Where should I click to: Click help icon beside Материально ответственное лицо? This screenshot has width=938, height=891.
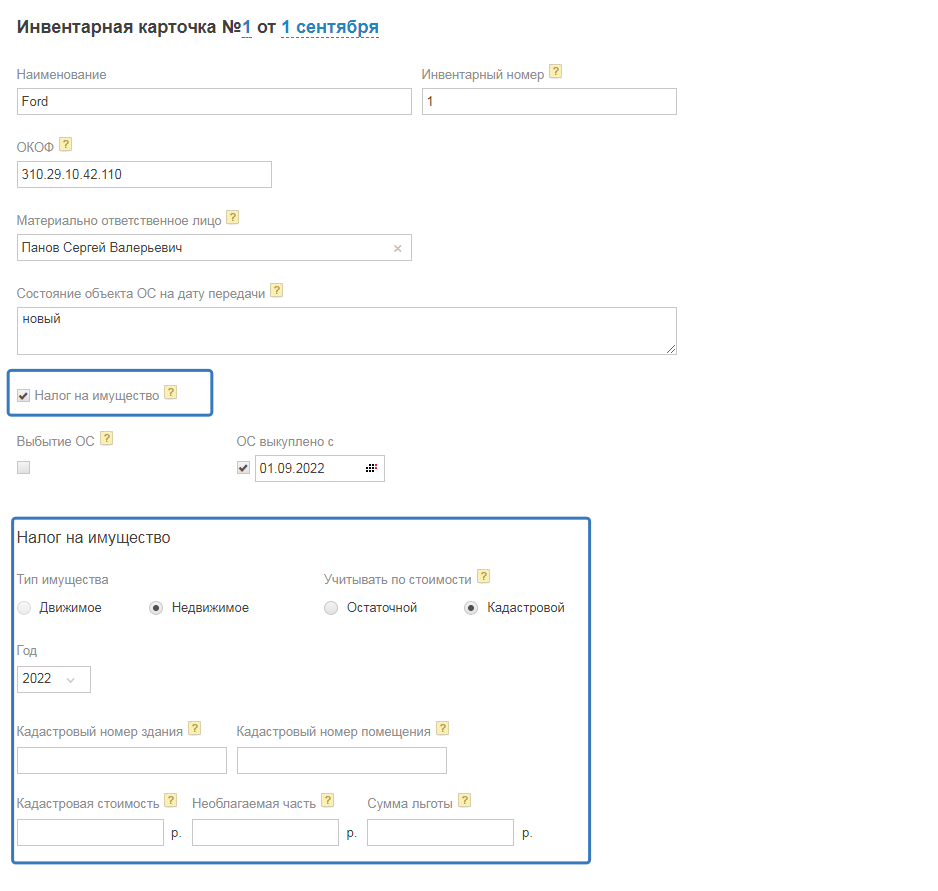tap(233, 217)
